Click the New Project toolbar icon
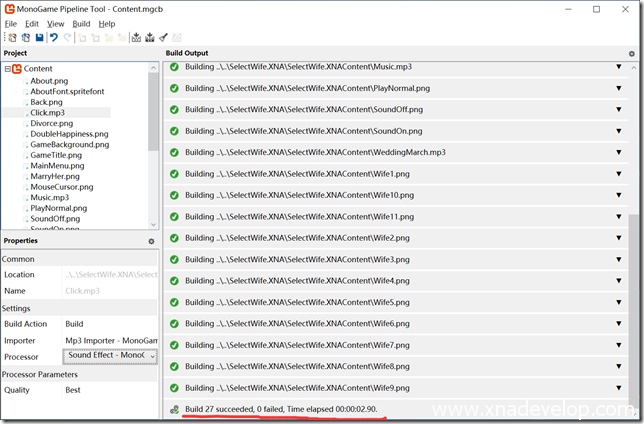644x424 pixels. click(10, 37)
